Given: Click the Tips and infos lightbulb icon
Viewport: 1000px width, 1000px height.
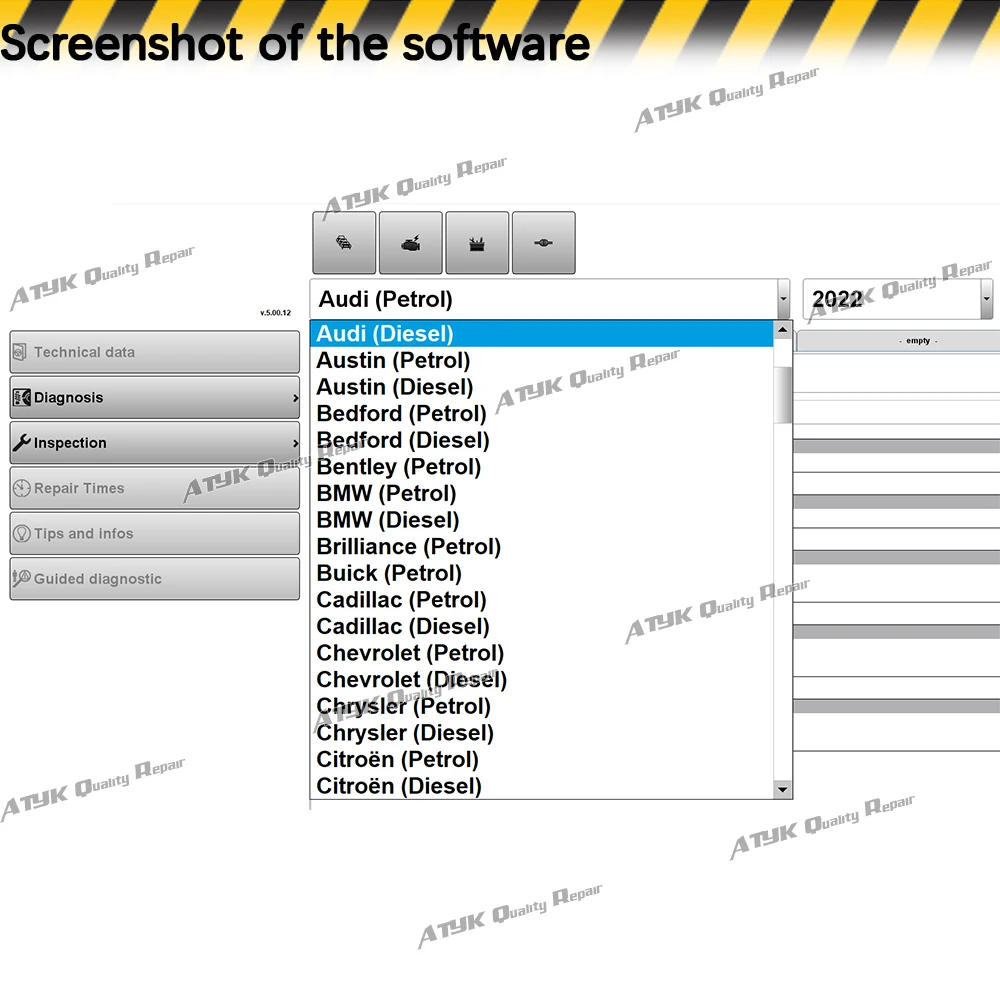Looking at the screenshot, I should [22, 533].
